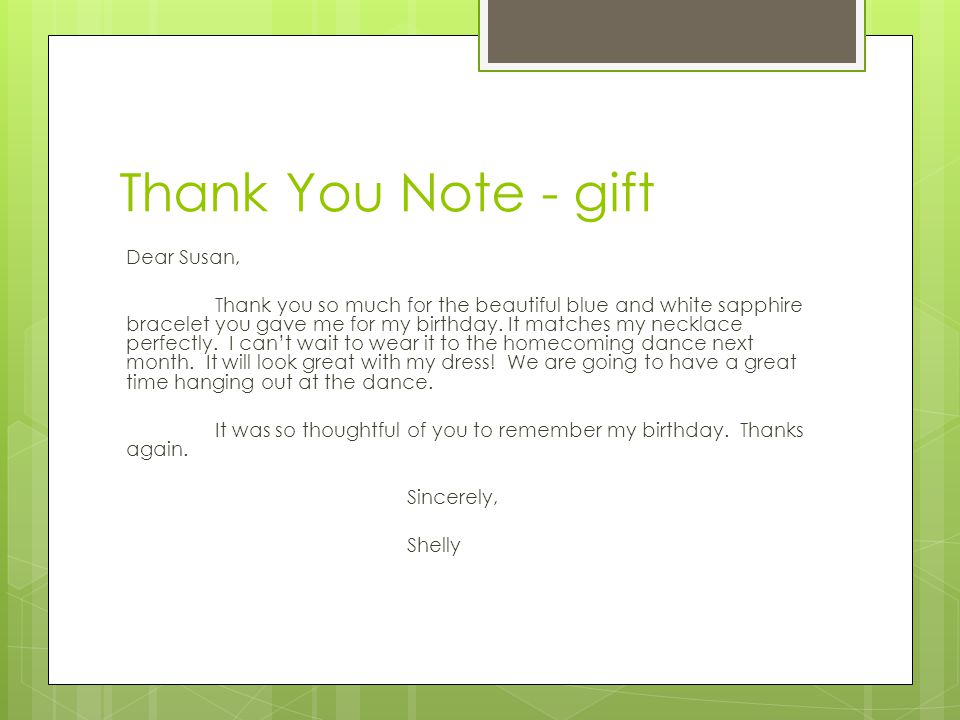Click the 'Dear Susan,' salutation line
The image size is (960, 720).
(182, 257)
